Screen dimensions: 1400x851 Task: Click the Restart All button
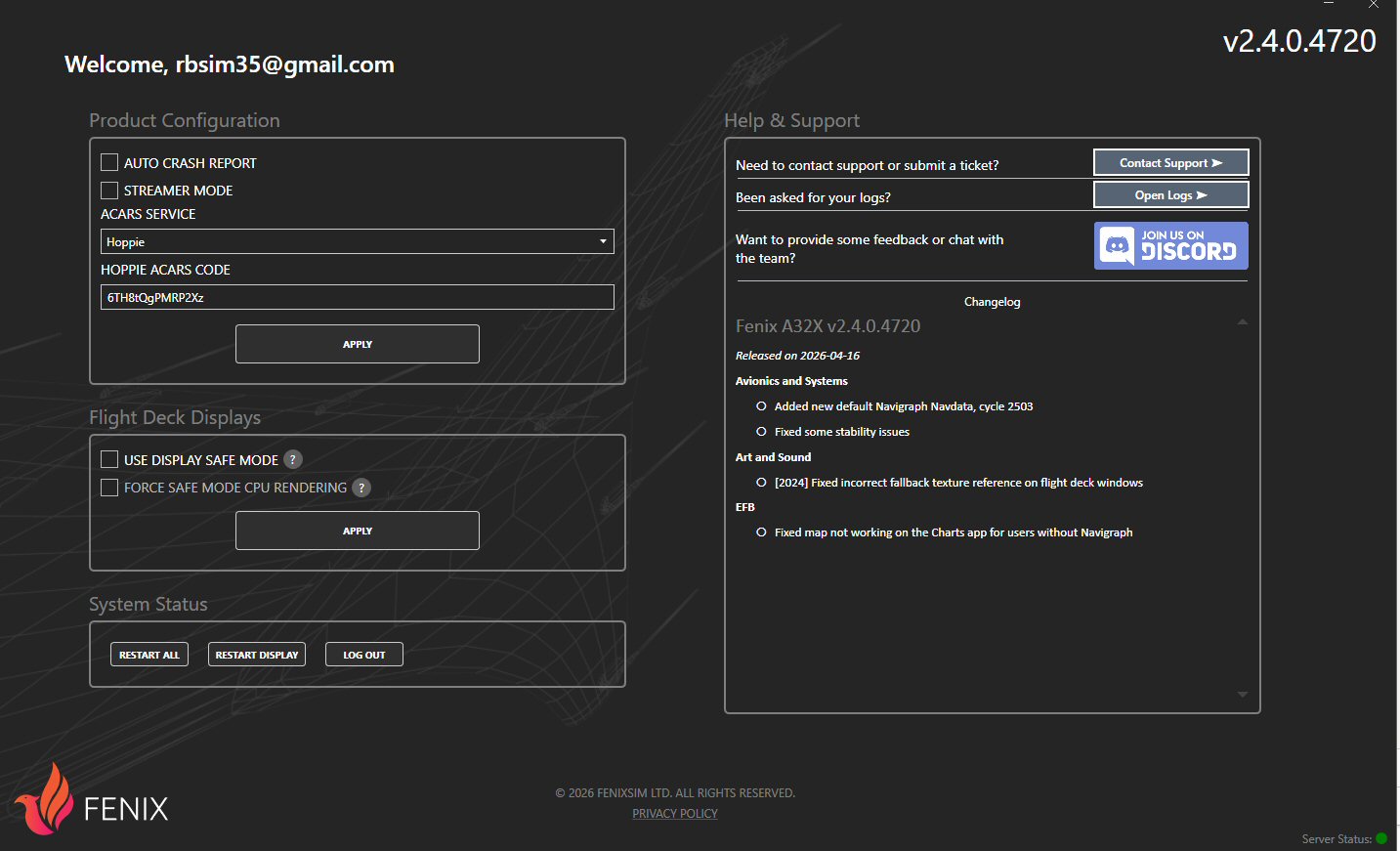pyautogui.click(x=149, y=655)
